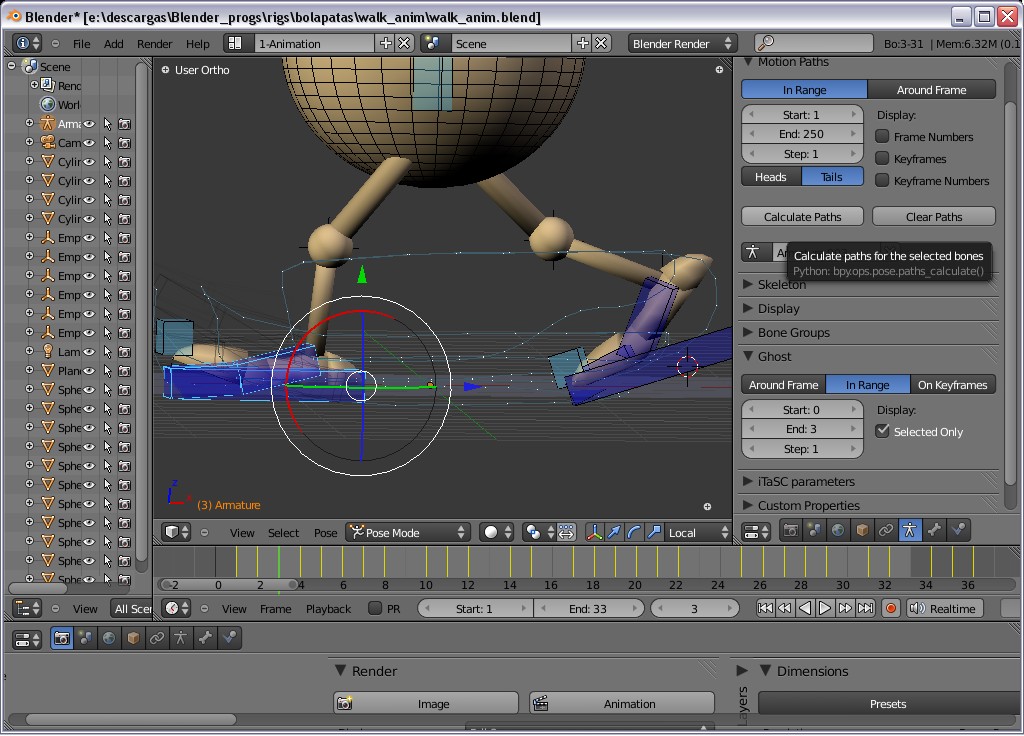Expand the Arma item in the outliner
Screen dimensions: 1024x736
coord(29,123)
